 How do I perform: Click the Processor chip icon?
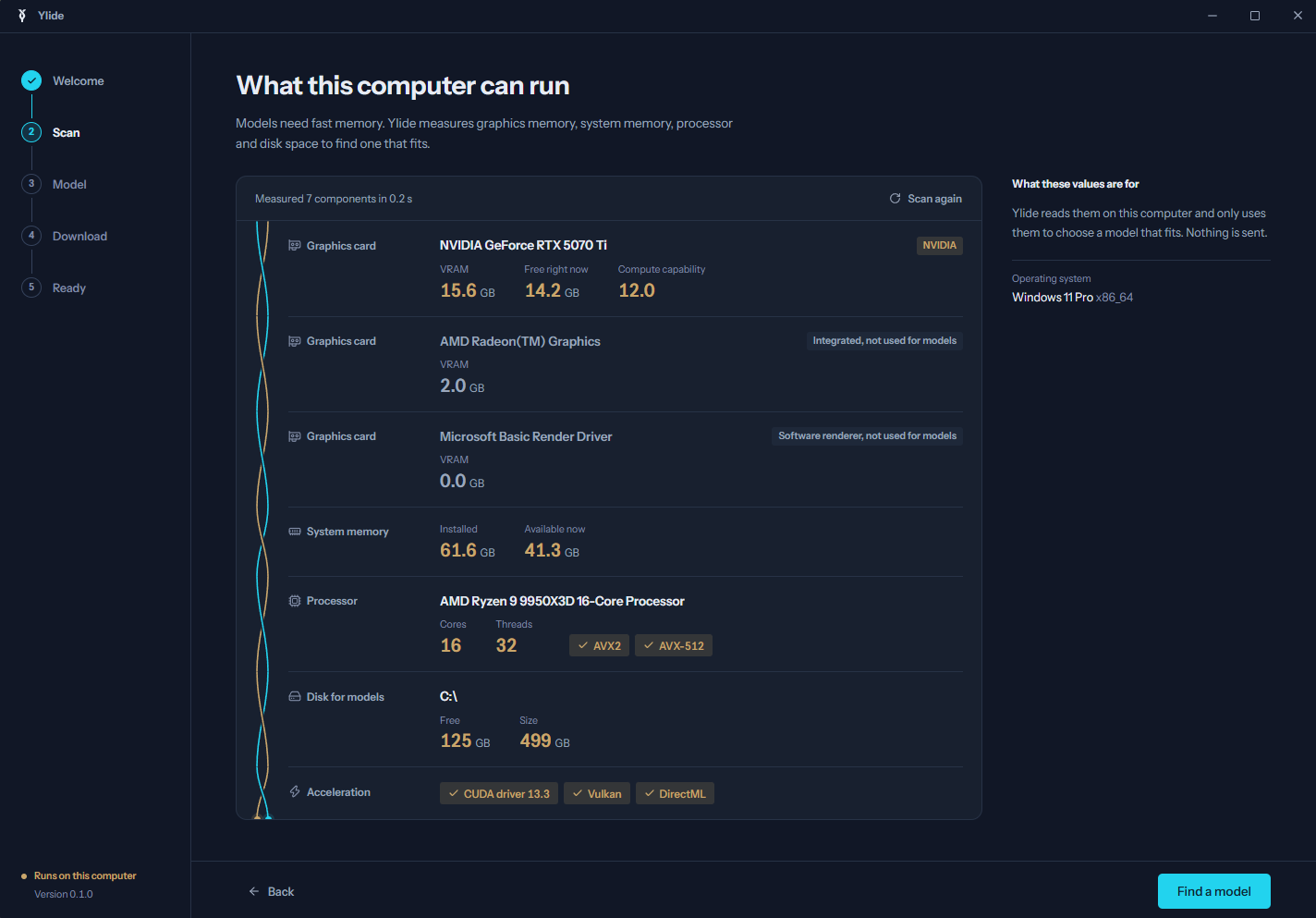point(295,601)
